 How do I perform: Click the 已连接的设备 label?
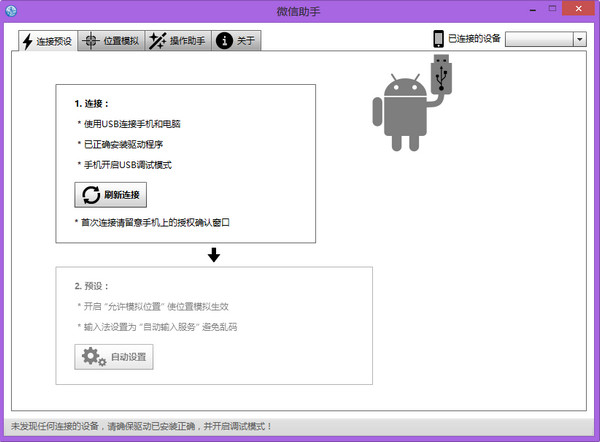[x=474, y=38]
